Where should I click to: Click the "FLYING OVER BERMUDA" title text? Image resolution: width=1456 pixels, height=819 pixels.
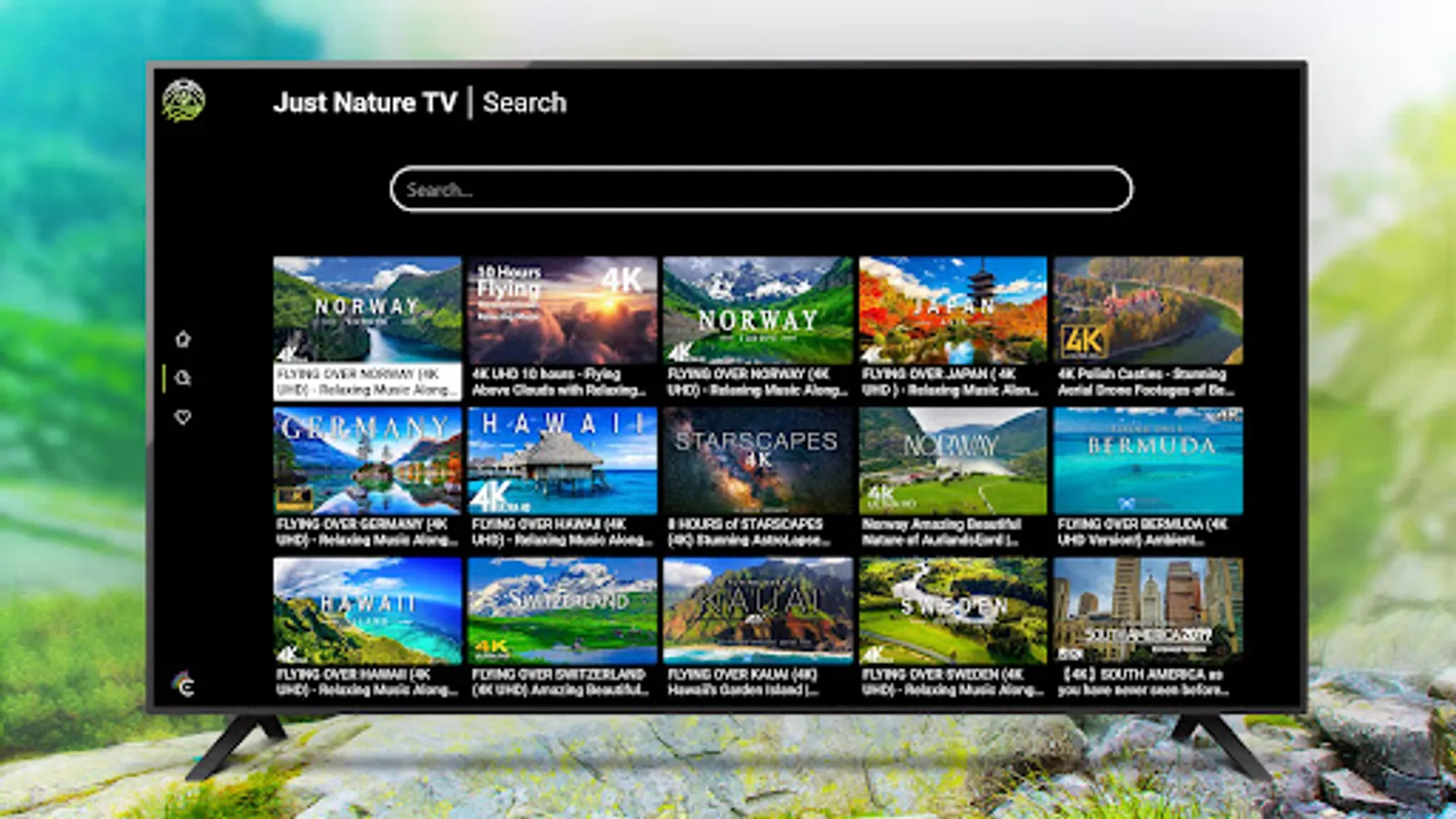coord(1131,524)
